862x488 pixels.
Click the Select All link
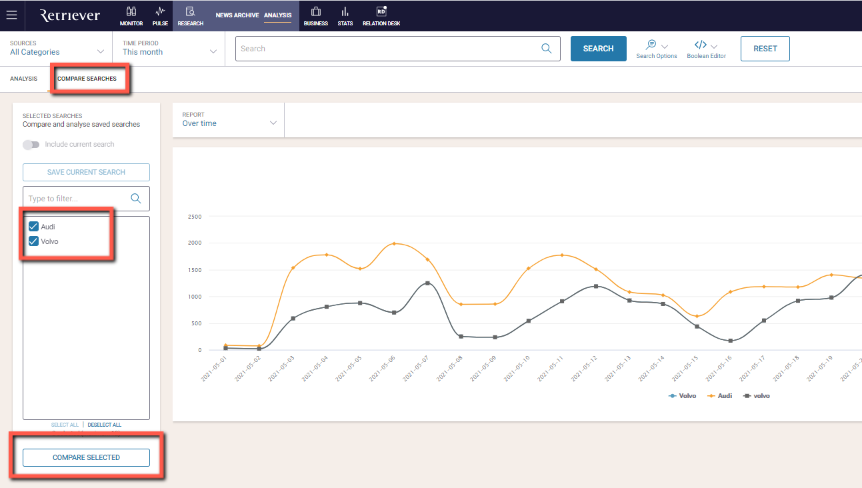point(65,425)
